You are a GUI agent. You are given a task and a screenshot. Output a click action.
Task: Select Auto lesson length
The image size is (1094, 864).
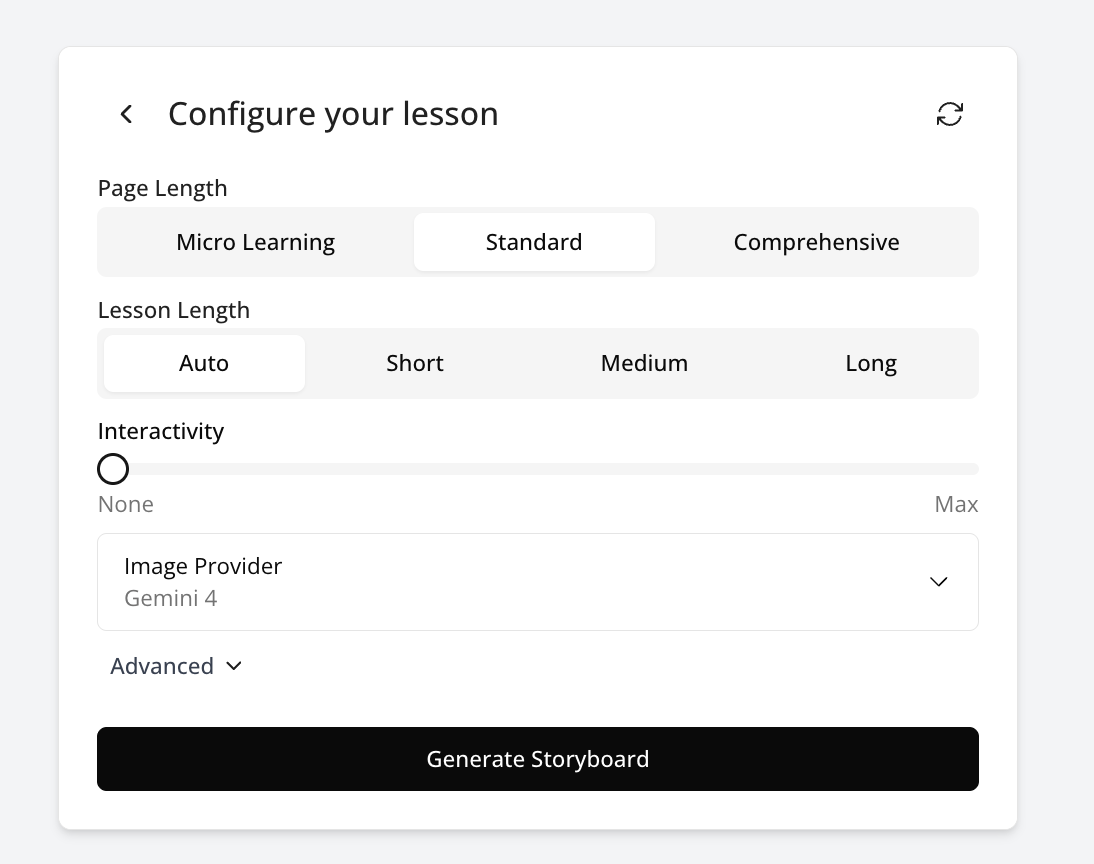[204, 363]
